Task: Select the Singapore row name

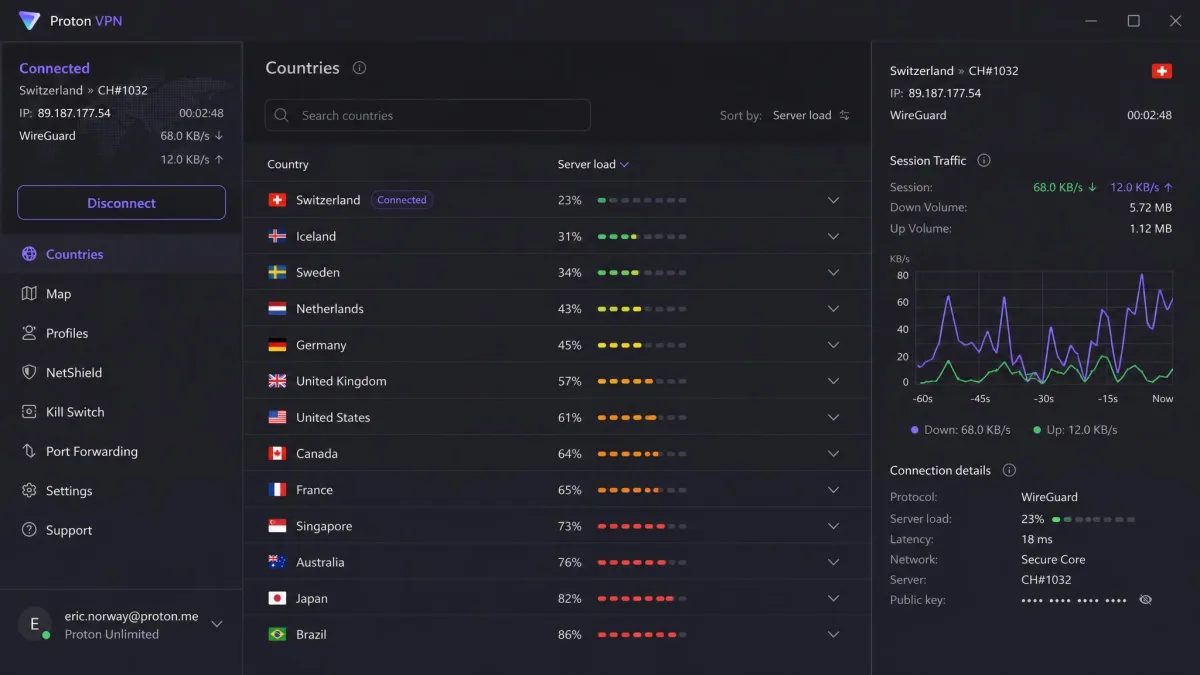Action: coord(324,526)
